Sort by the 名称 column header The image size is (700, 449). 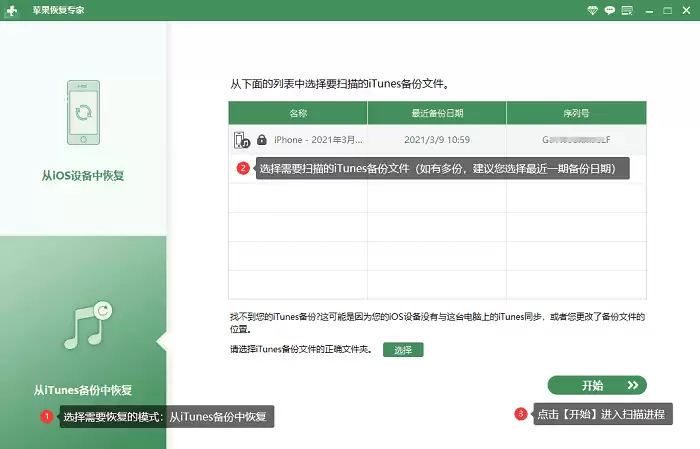point(298,113)
